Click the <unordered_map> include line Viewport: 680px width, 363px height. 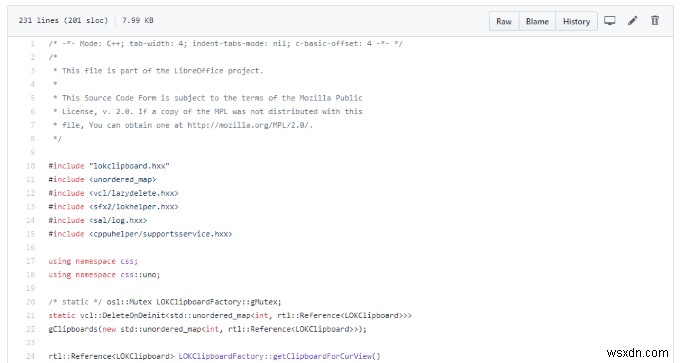click(x=102, y=179)
